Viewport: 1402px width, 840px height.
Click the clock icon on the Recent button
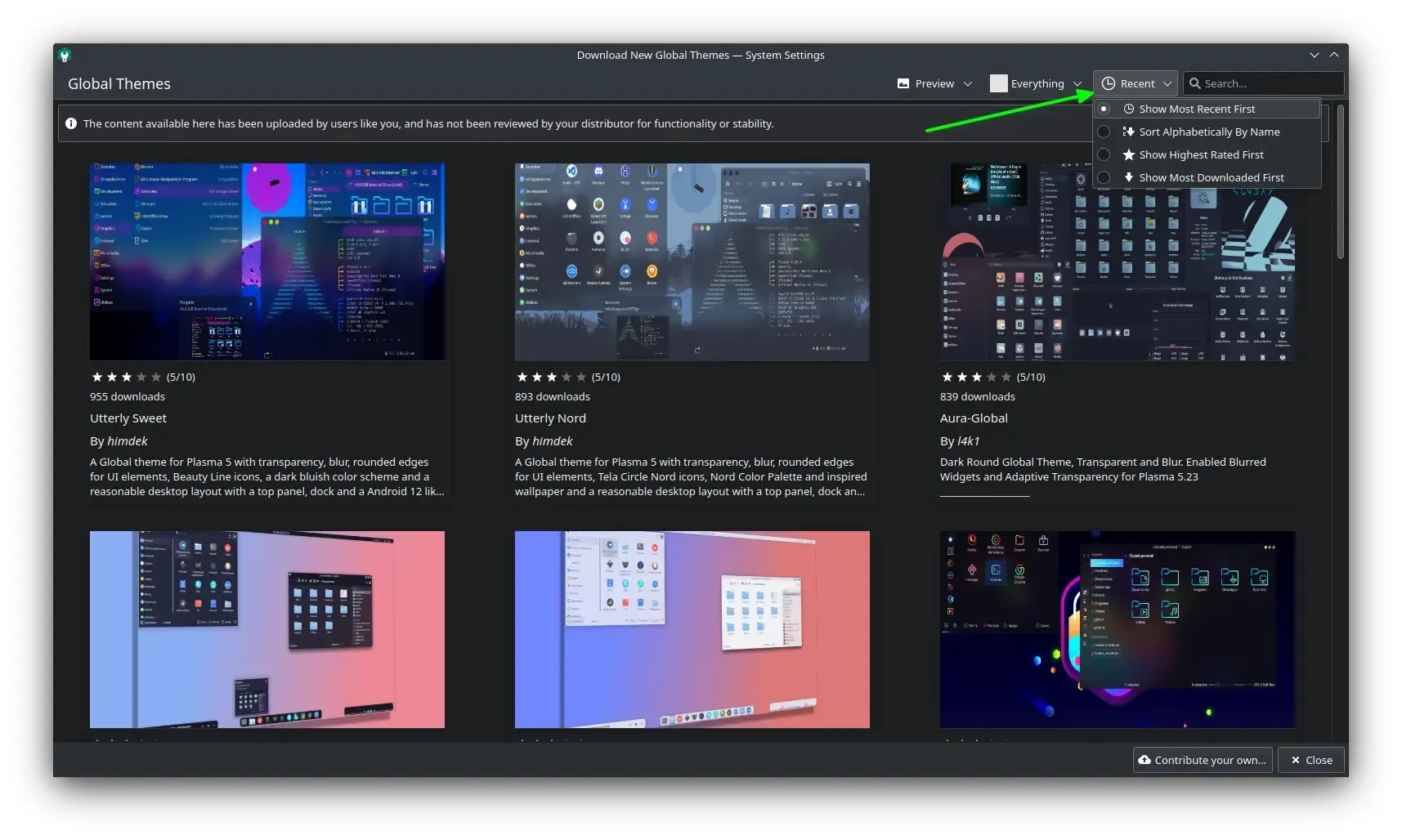point(1109,83)
